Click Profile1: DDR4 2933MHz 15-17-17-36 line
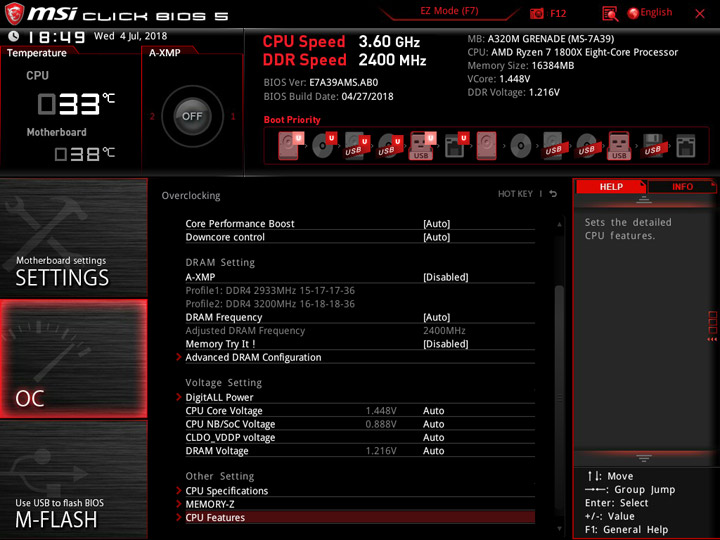 270,291
